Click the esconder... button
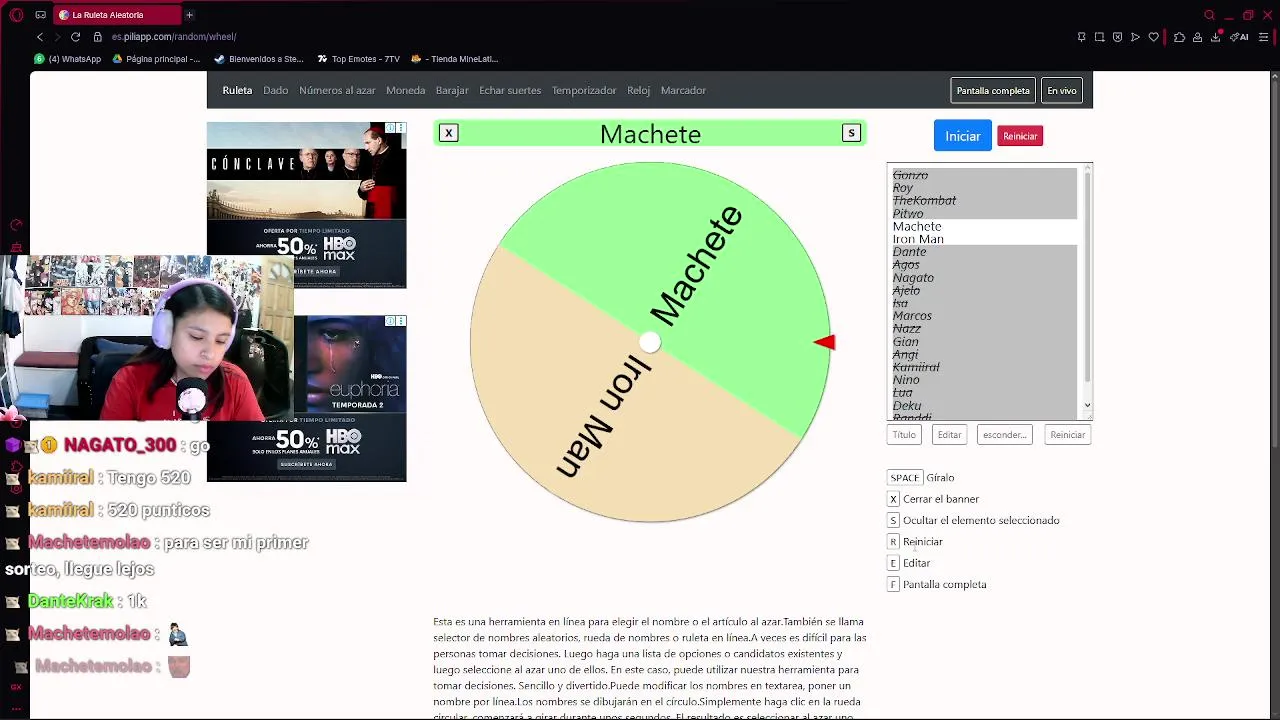The width and height of the screenshot is (1280, 720). pyautogui.click(x=1004, y=435)
